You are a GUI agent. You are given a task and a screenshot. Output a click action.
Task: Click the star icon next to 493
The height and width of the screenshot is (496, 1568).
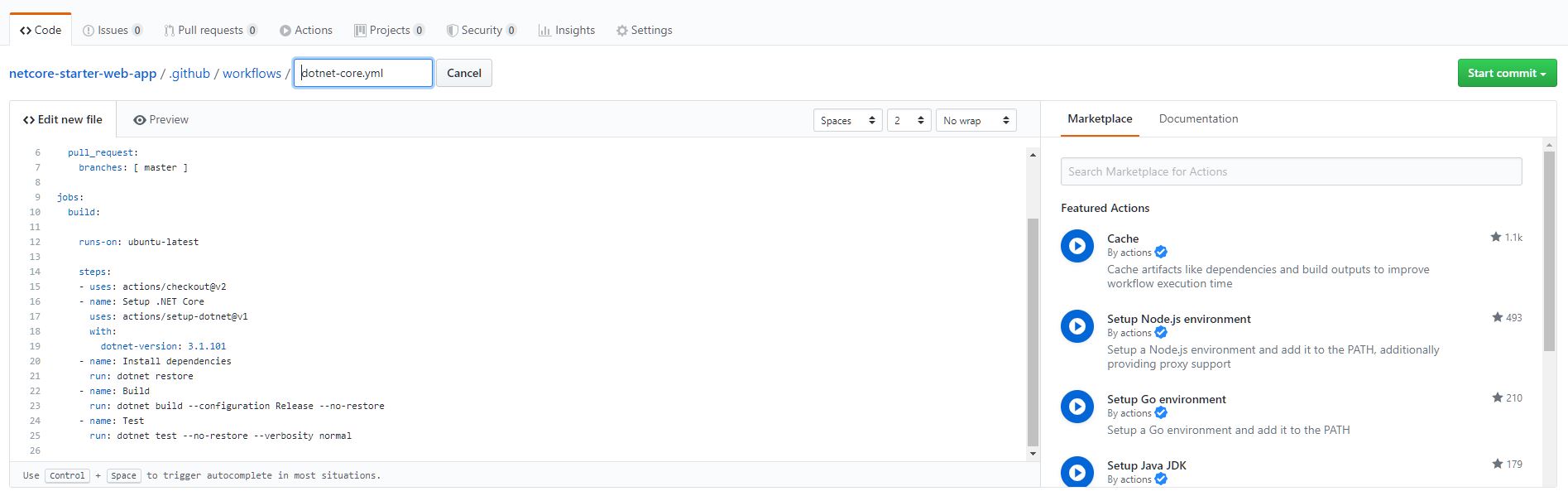pos(1497,318)
